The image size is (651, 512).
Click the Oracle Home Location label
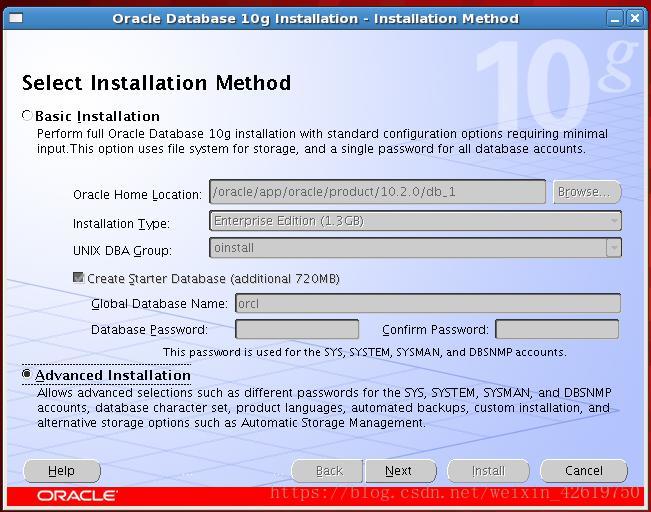[137, 194]
